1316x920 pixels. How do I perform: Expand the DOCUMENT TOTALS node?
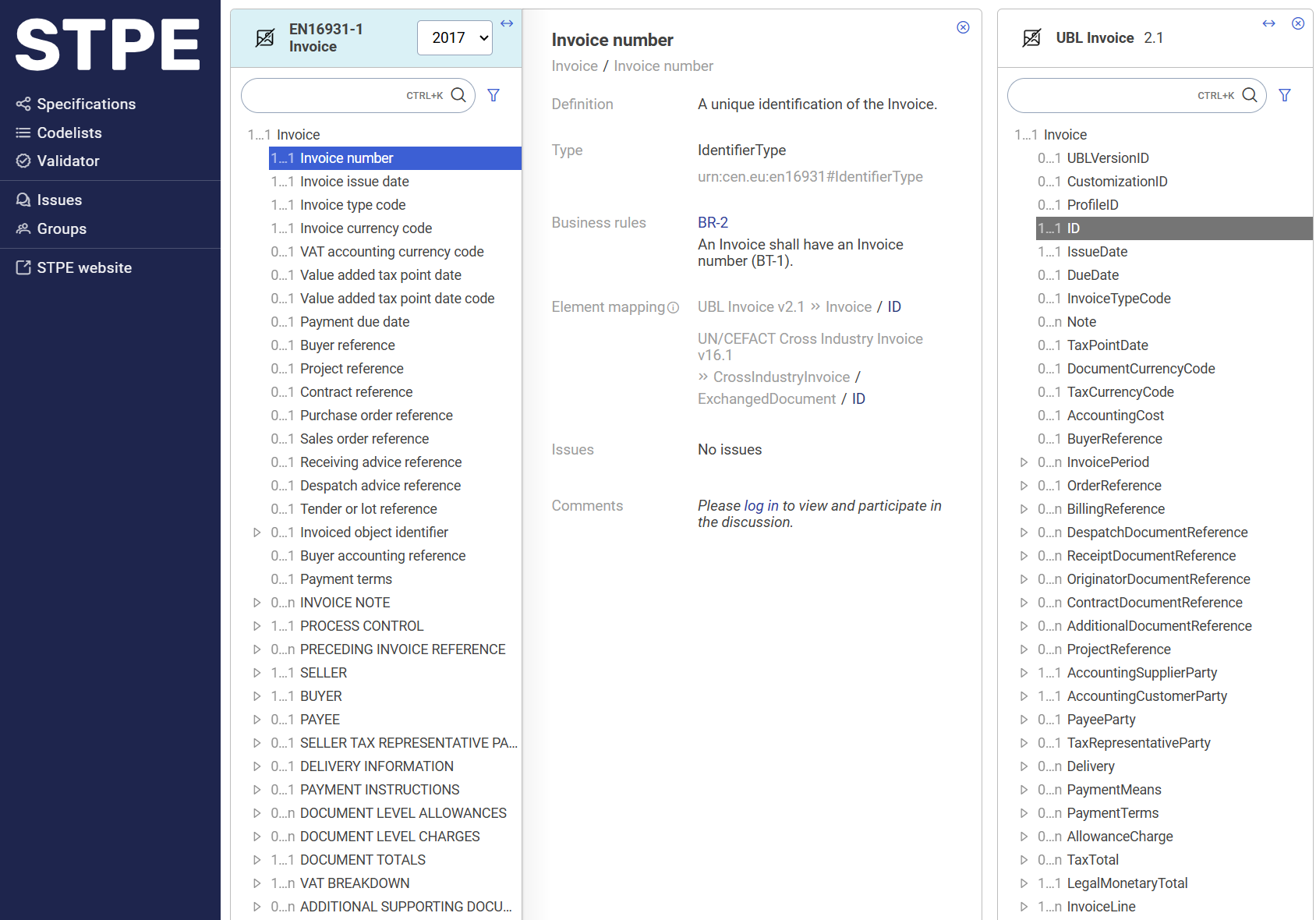point(256,860)
